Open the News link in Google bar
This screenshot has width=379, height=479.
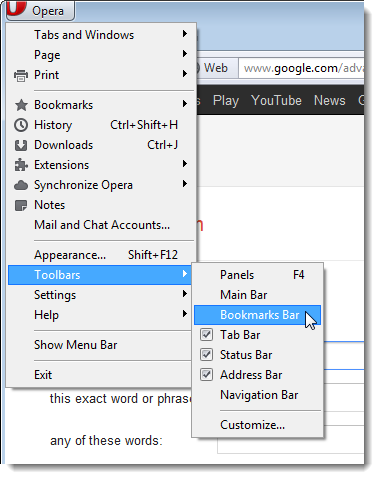[x=330, y=100]
